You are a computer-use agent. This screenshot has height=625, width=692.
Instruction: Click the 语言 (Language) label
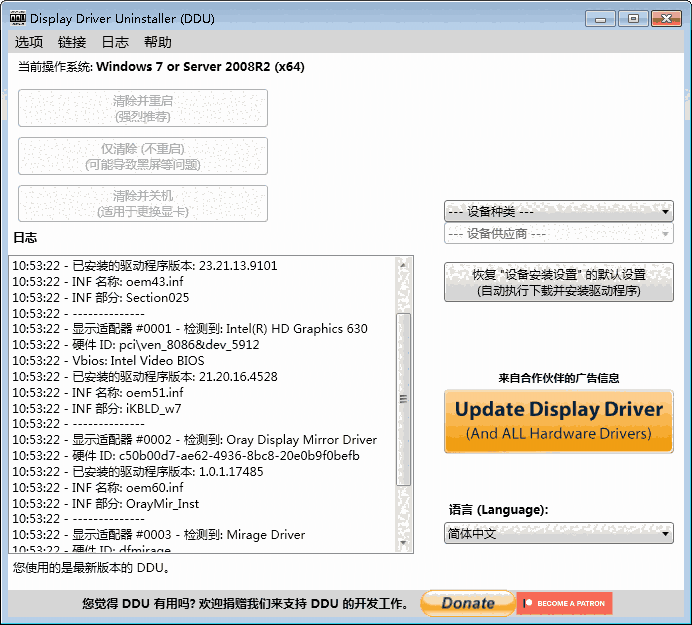(498, 509)
